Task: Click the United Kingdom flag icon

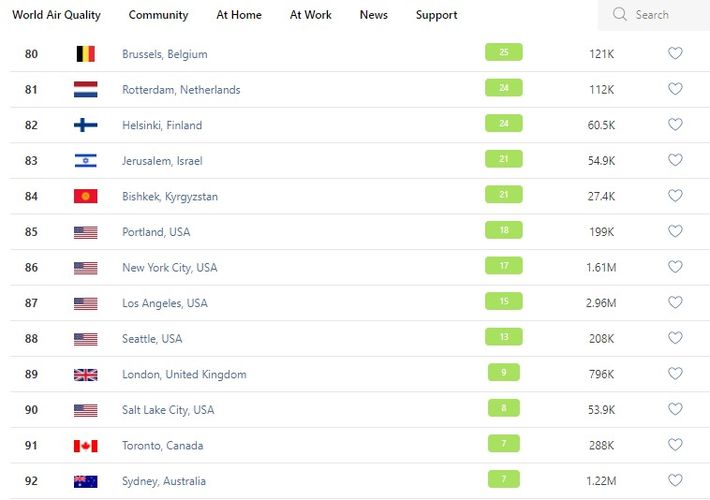Action: coord(86,375)
